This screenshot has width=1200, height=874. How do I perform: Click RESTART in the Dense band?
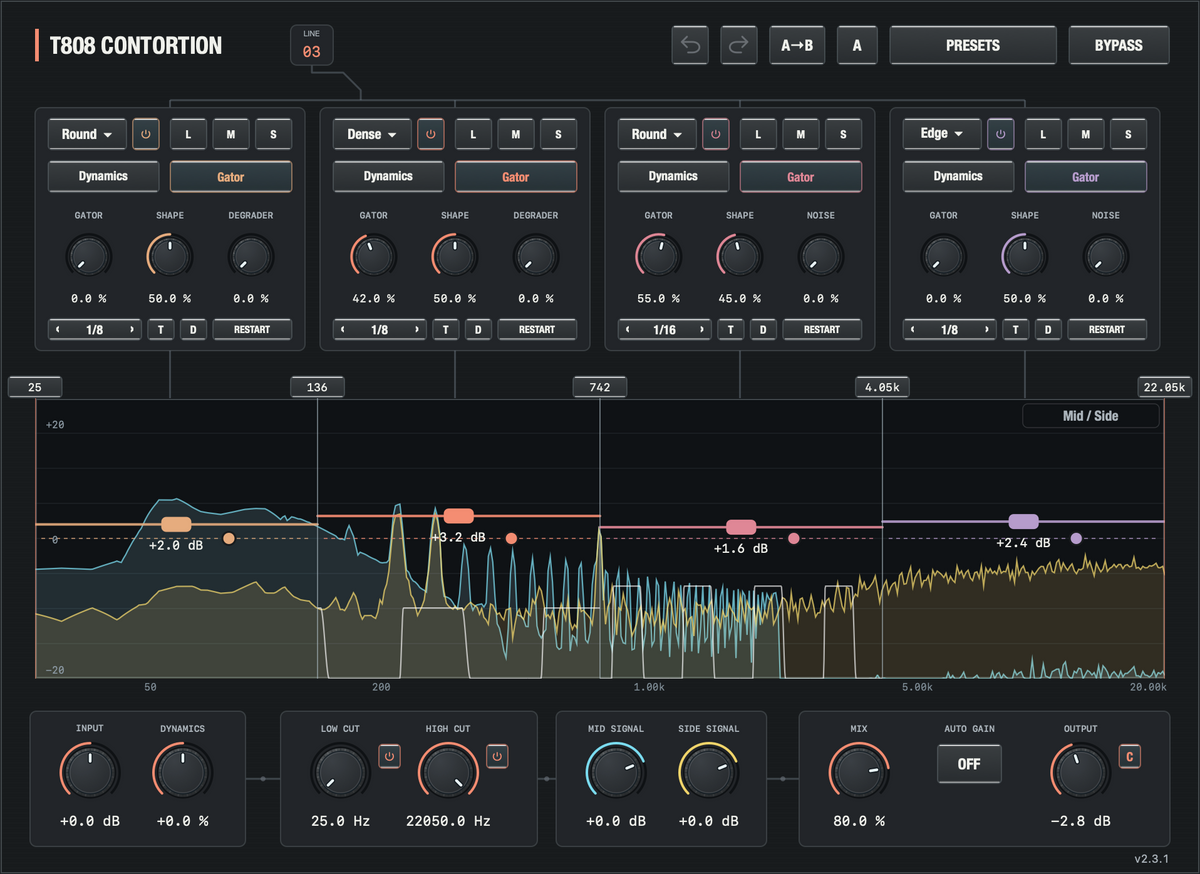[x=537, y=330]
